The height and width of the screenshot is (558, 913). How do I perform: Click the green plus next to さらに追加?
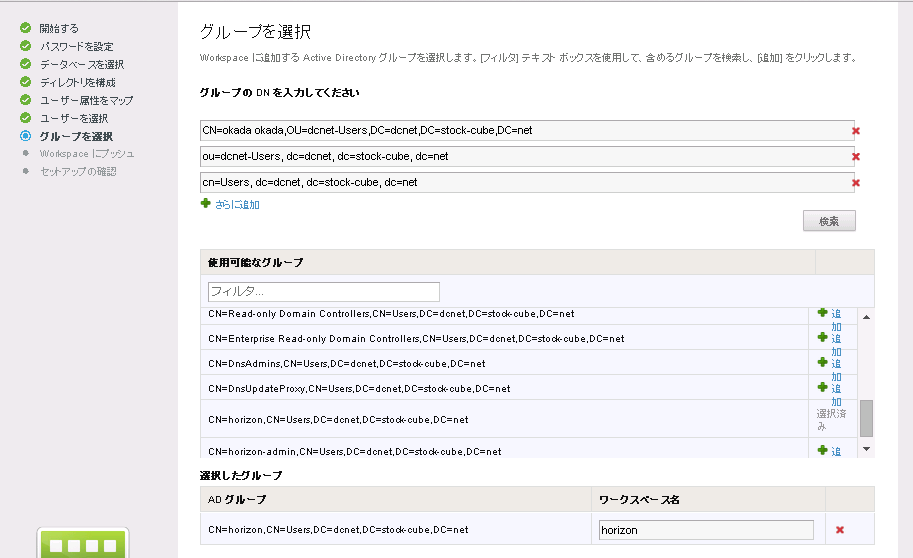click(x=206, y=203)
